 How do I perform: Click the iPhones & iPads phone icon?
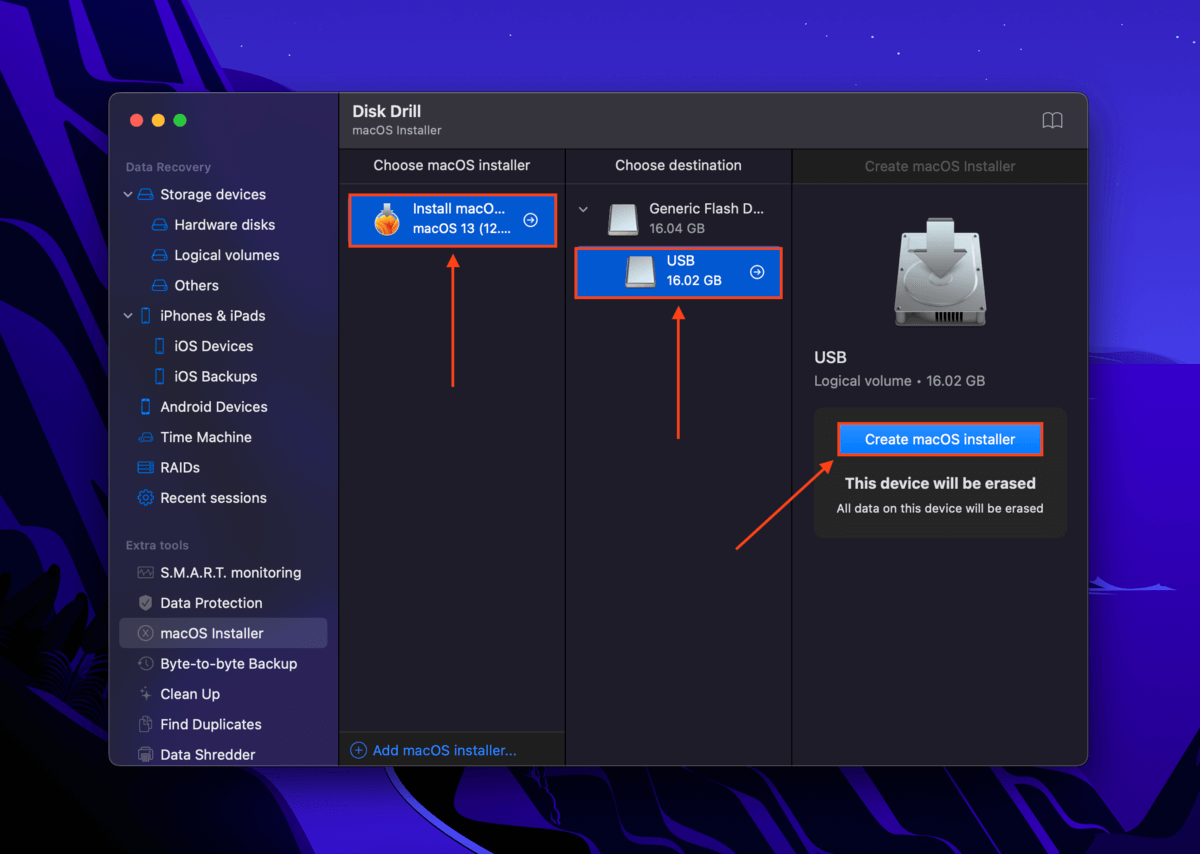click(145, 316)
